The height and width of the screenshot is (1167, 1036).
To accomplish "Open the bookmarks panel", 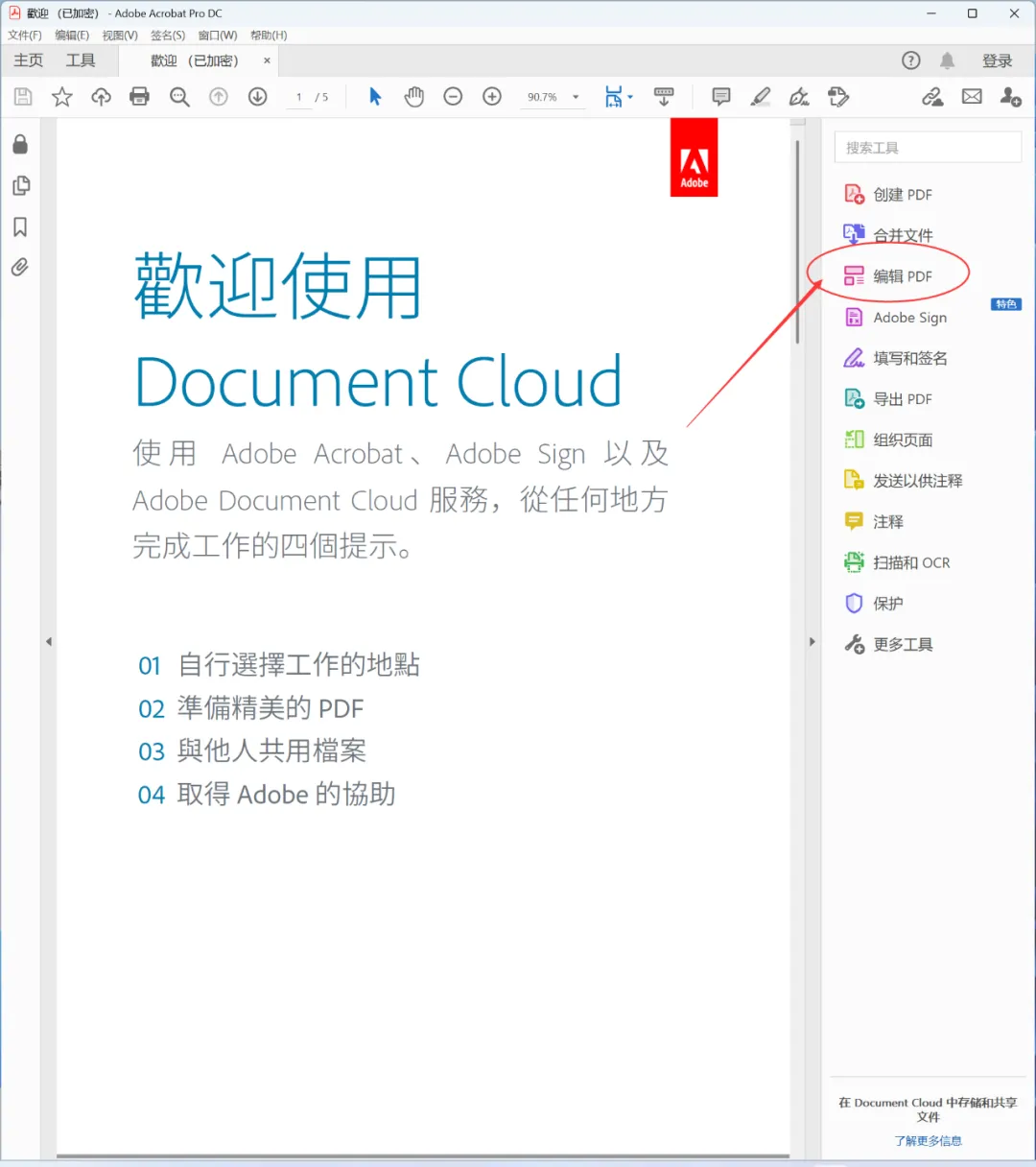I will pos(20,227).
